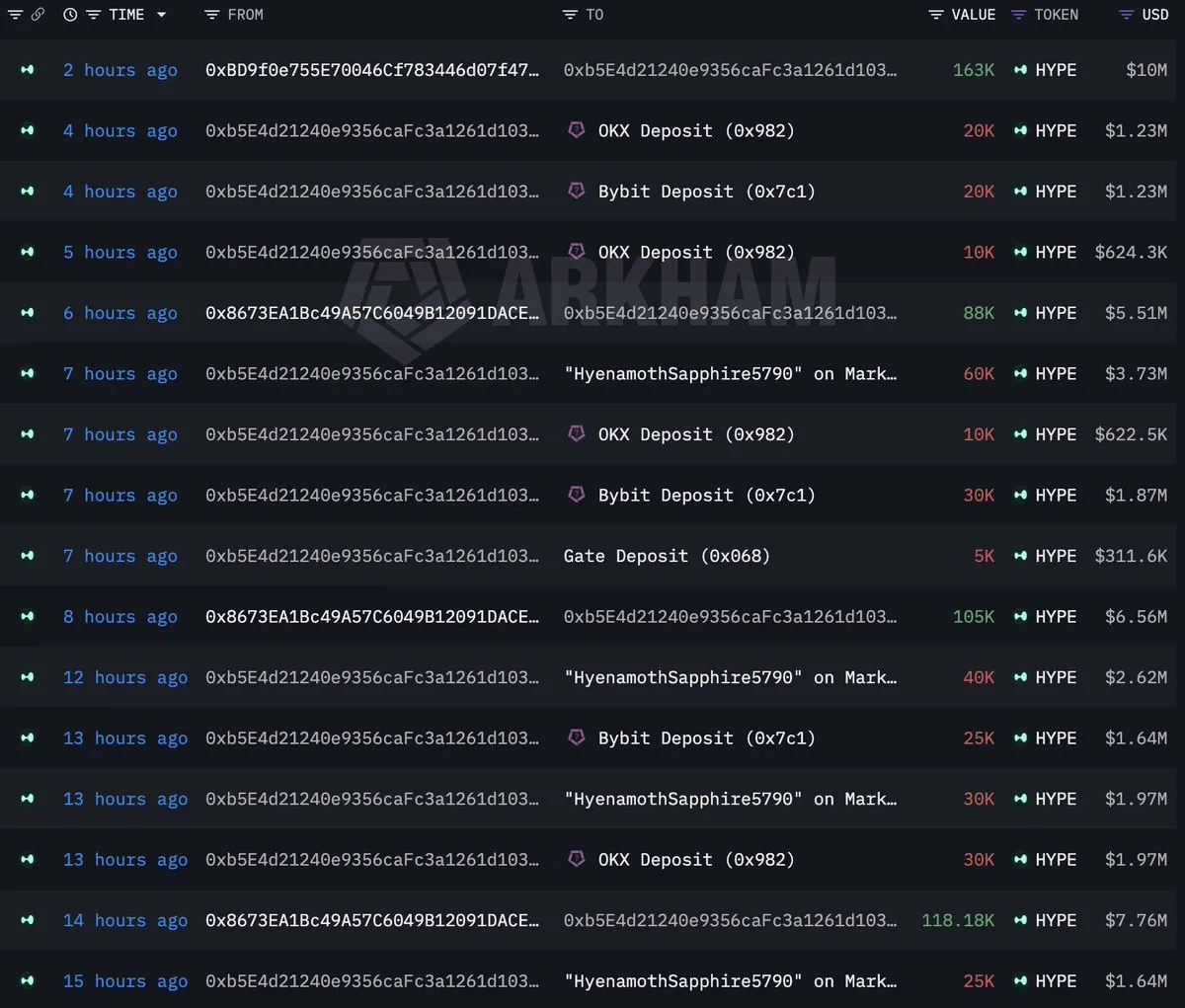The image size is (1185, 1008).
Task: Expand the TIME sort dropdown arrow
Action: click(161, 15)
